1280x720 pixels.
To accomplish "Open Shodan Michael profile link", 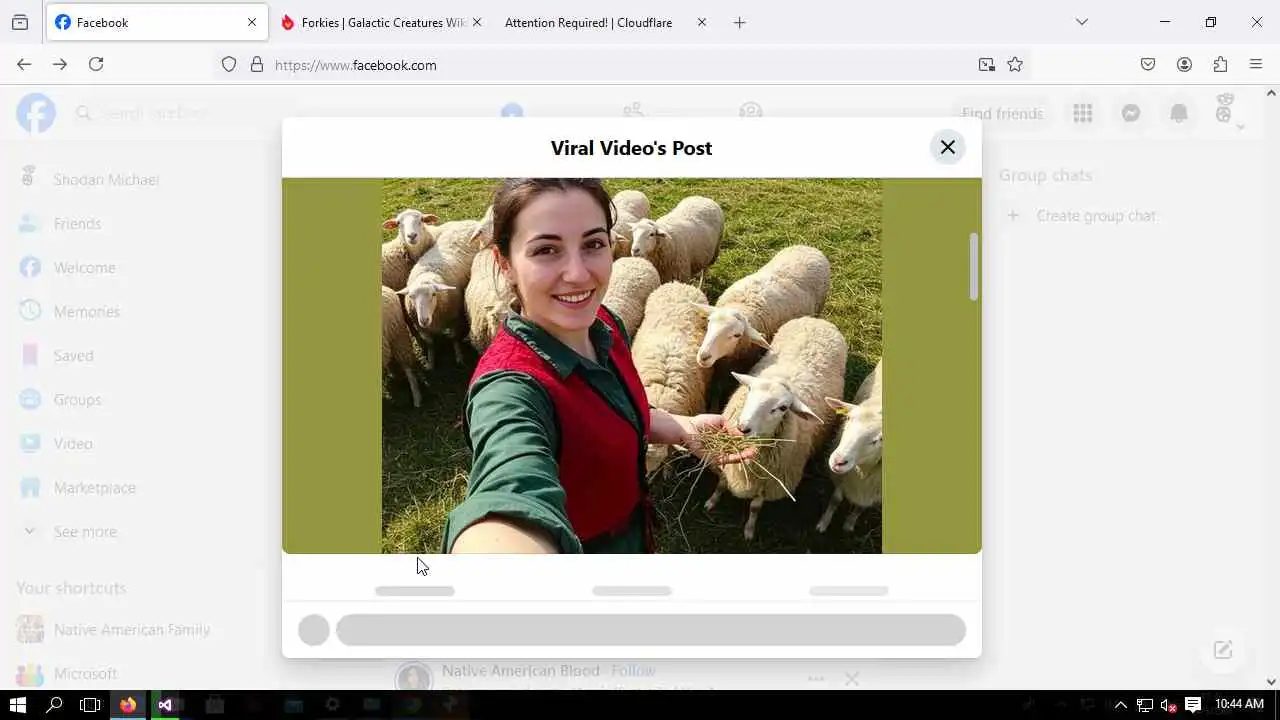I will [x=106, y=180].
